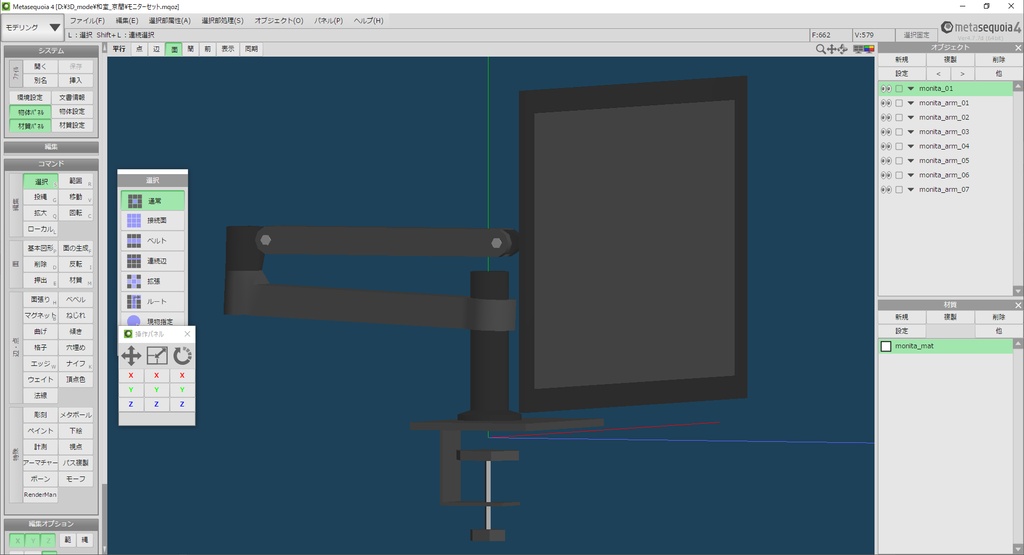Viewport: 1024px width, 555px height.
Task: Open the パネル(P) menu
Action: (328, 21)
